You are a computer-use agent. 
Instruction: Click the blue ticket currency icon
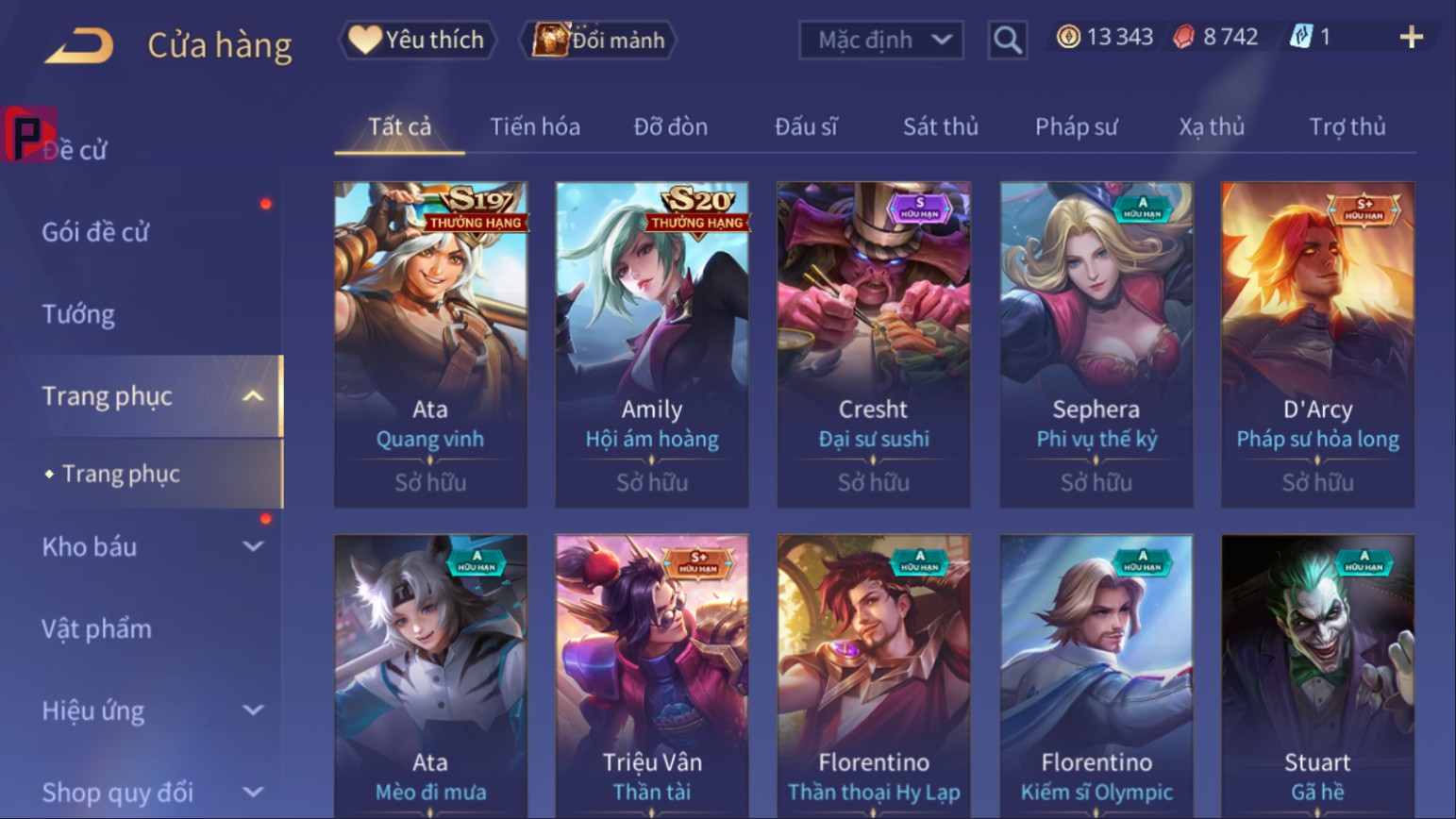(x=1301, y=37)
